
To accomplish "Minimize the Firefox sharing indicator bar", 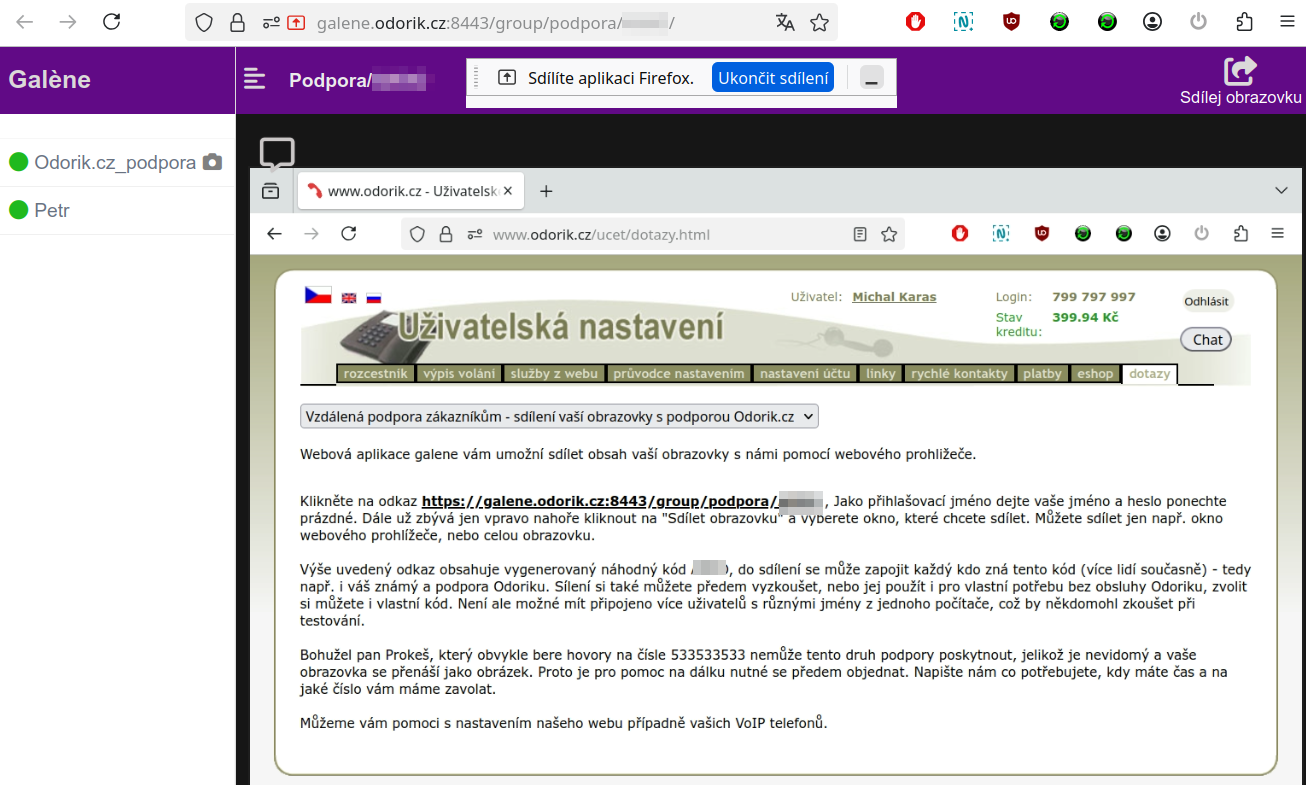I will 872,78.
